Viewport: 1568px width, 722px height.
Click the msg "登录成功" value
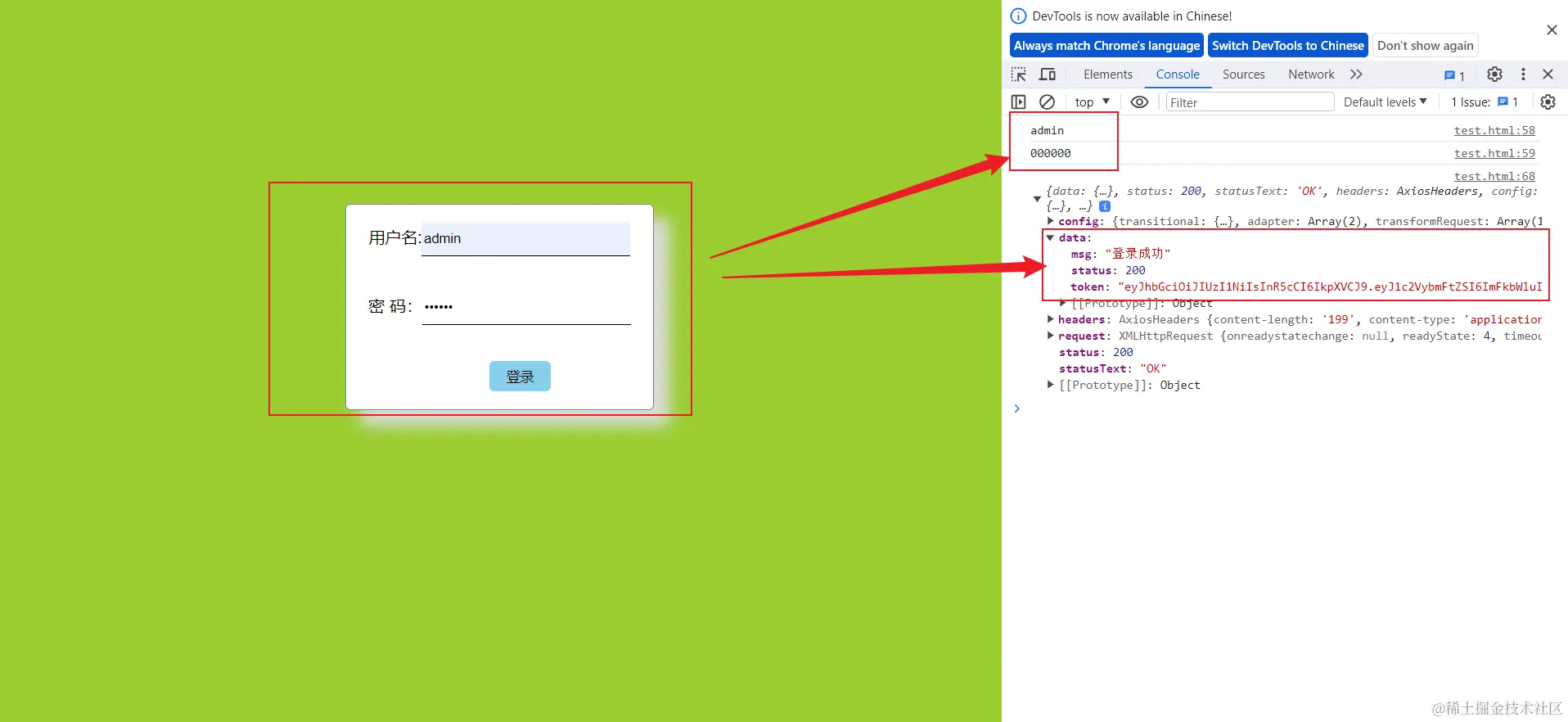(1138, 254)
